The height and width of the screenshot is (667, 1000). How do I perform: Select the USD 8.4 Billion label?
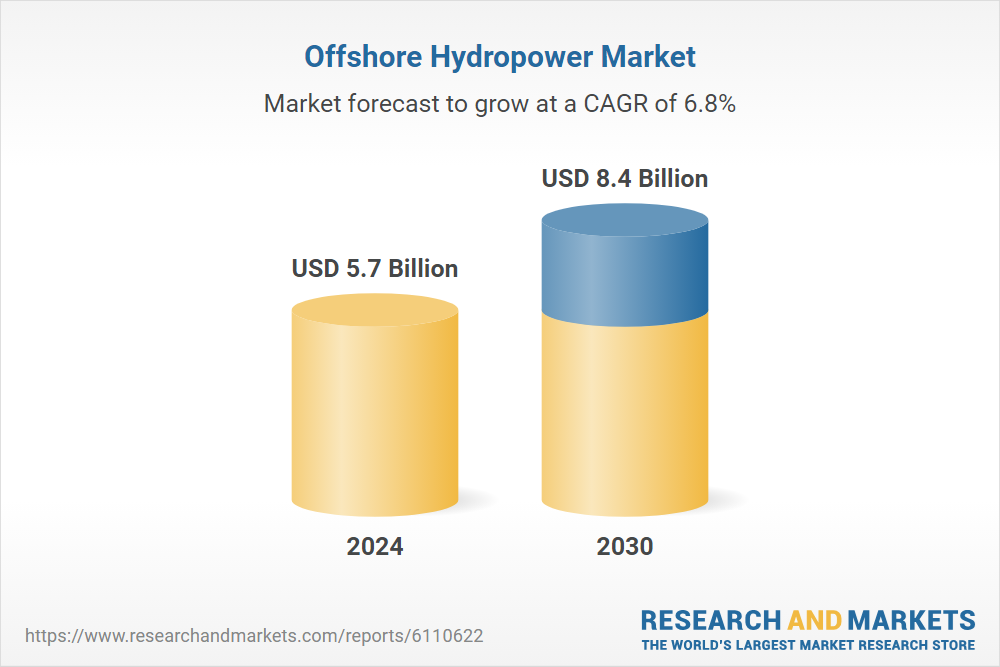[625, 179]
